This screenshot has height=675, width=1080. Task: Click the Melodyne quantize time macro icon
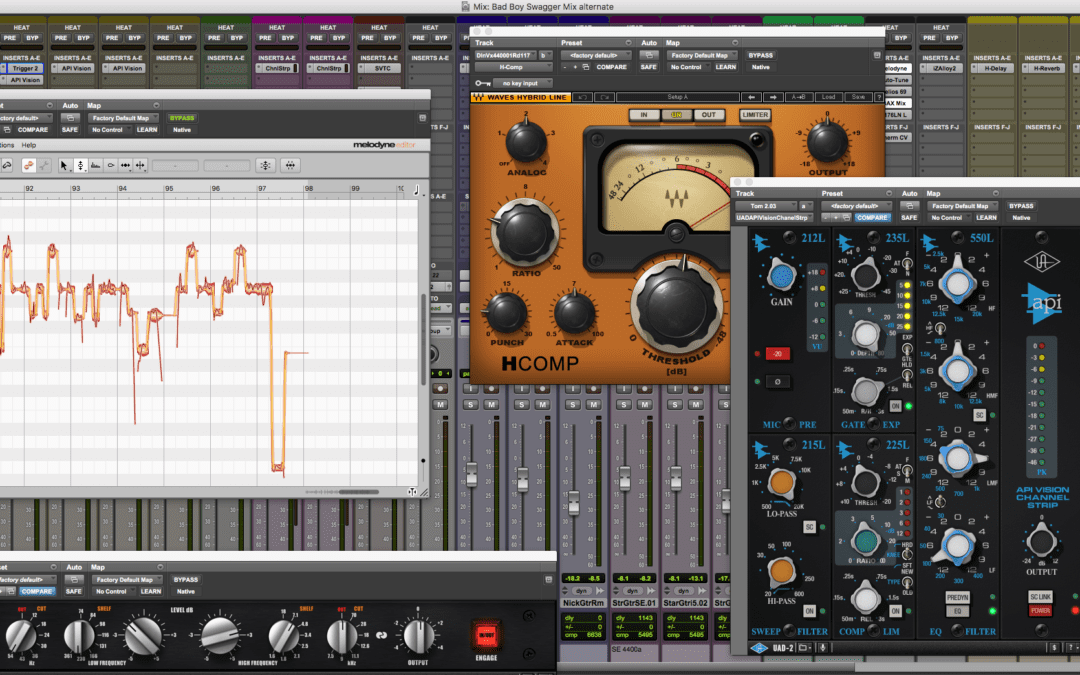[x=290, y=165]
